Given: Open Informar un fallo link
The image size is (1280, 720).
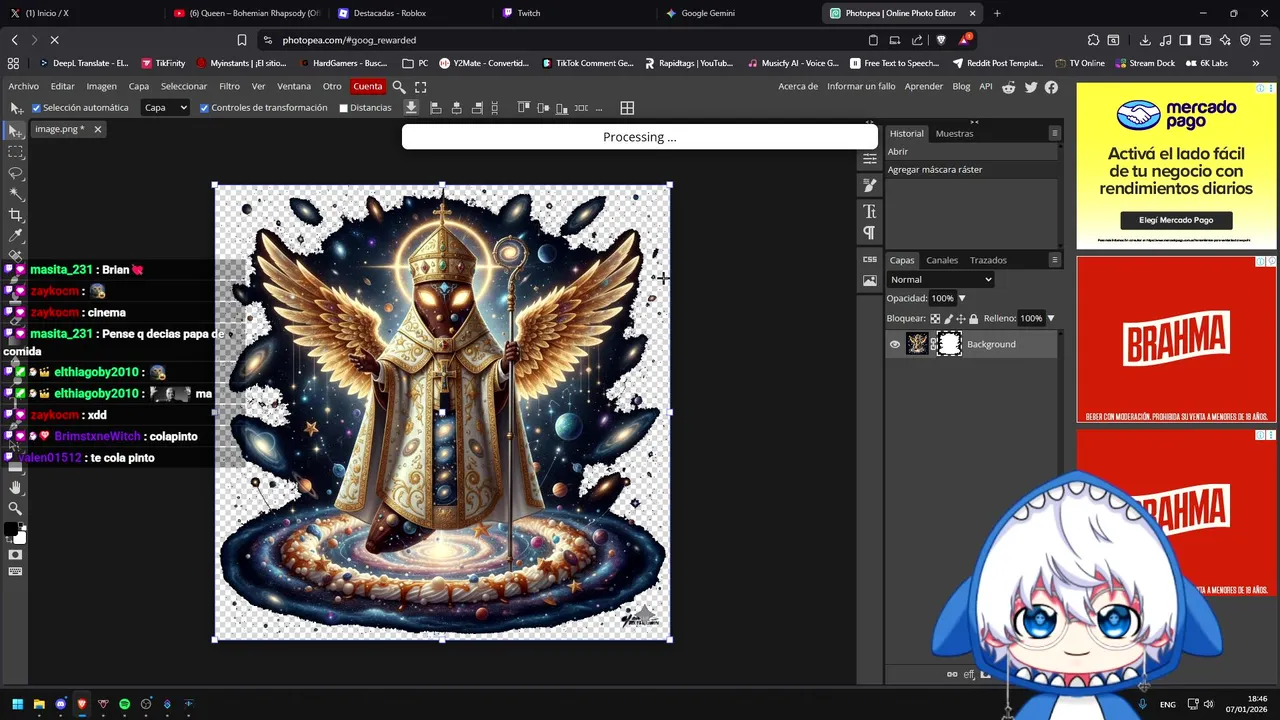Looking at the screenshot, I should click(x=861, y=87).
